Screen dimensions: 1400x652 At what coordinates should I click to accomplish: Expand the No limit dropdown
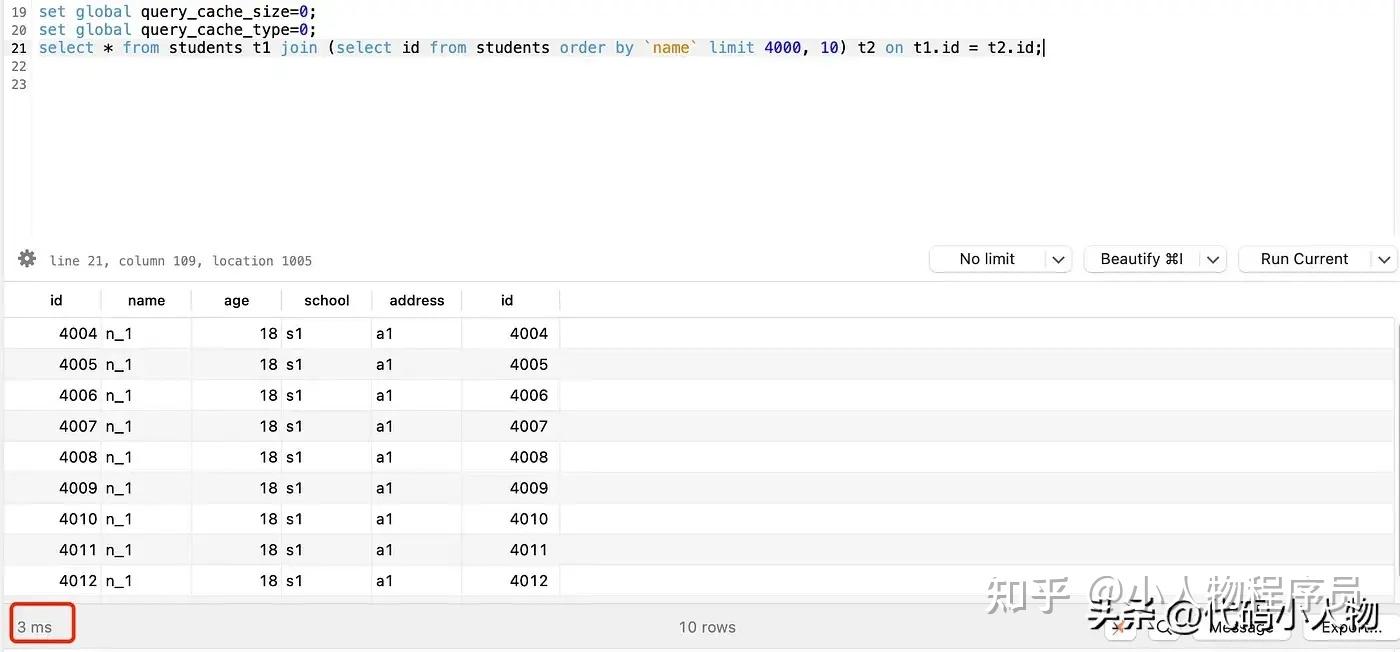point(1057,259)
